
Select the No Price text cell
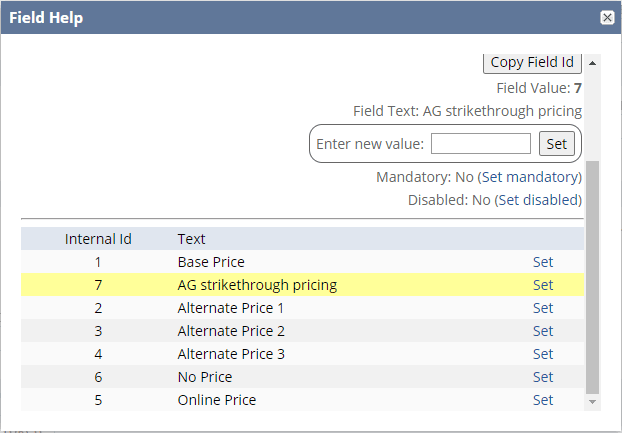click(205, 377)
